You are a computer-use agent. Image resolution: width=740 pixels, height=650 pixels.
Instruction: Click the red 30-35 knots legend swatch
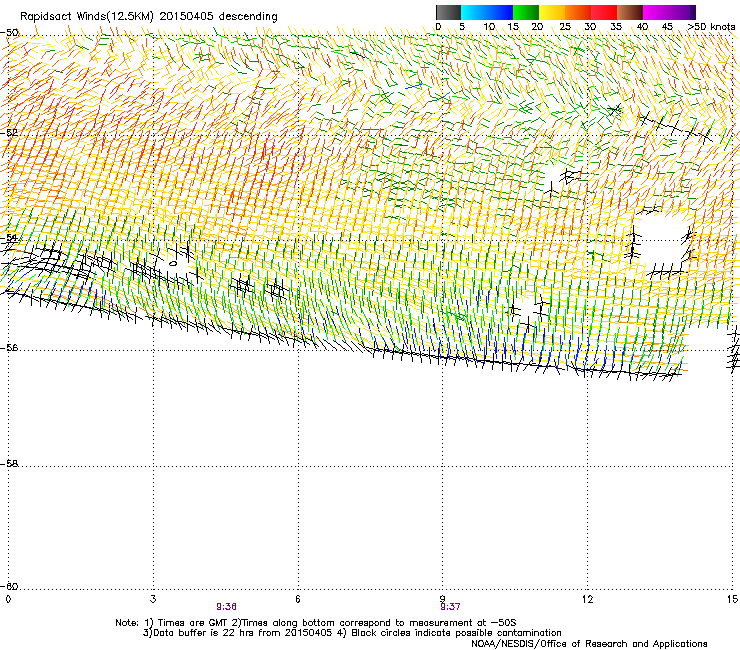tap(604, 12)
